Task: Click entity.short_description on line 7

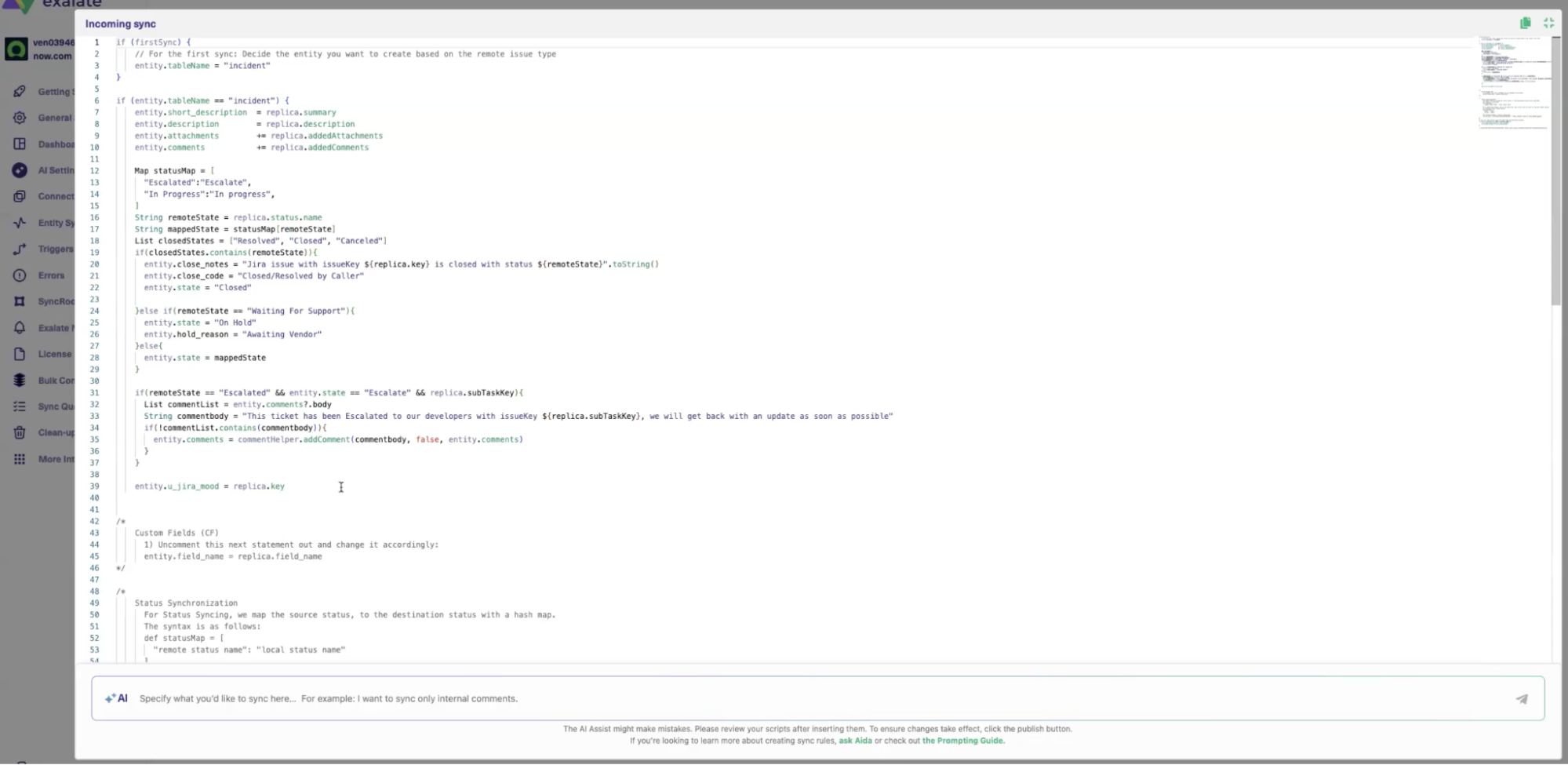Action: [x=191, y=112]
